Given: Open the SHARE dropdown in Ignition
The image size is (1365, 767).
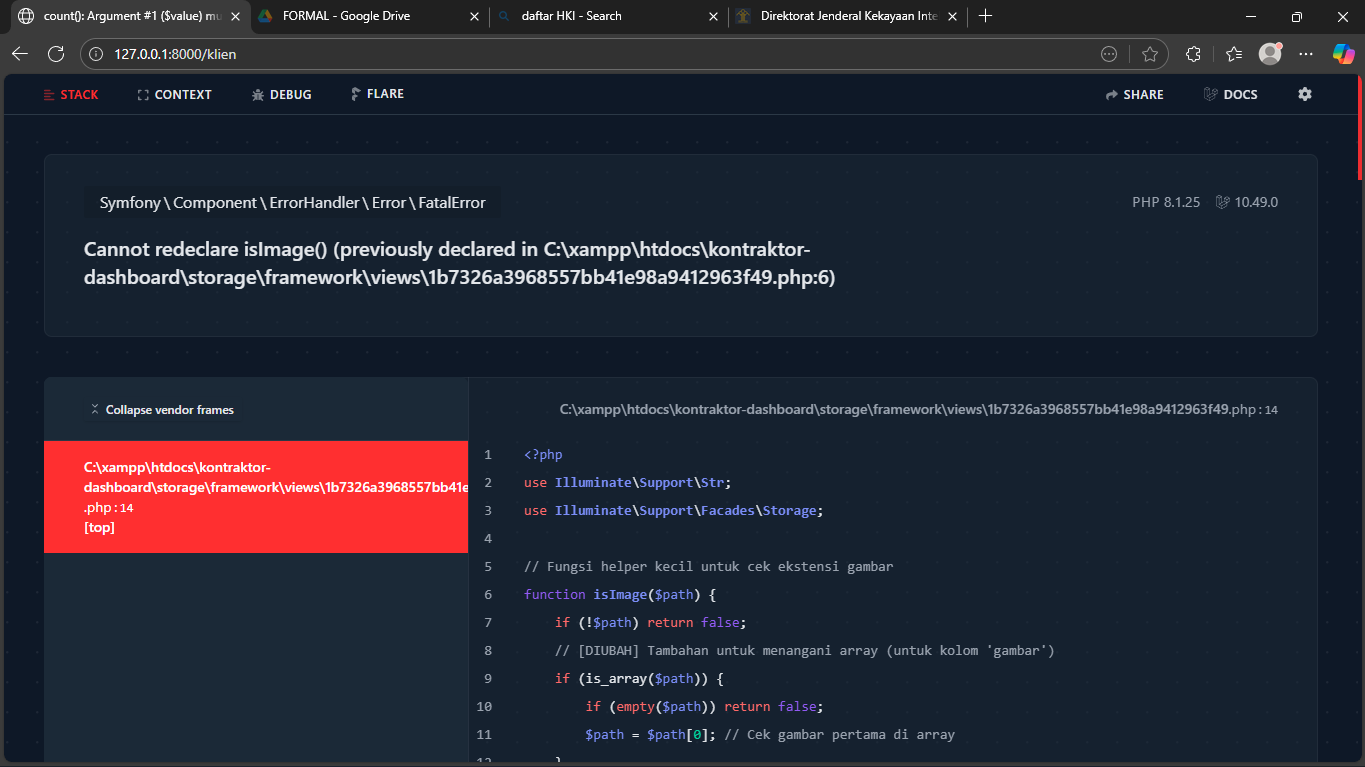Looking at the screenshot, I should 1134,94.
